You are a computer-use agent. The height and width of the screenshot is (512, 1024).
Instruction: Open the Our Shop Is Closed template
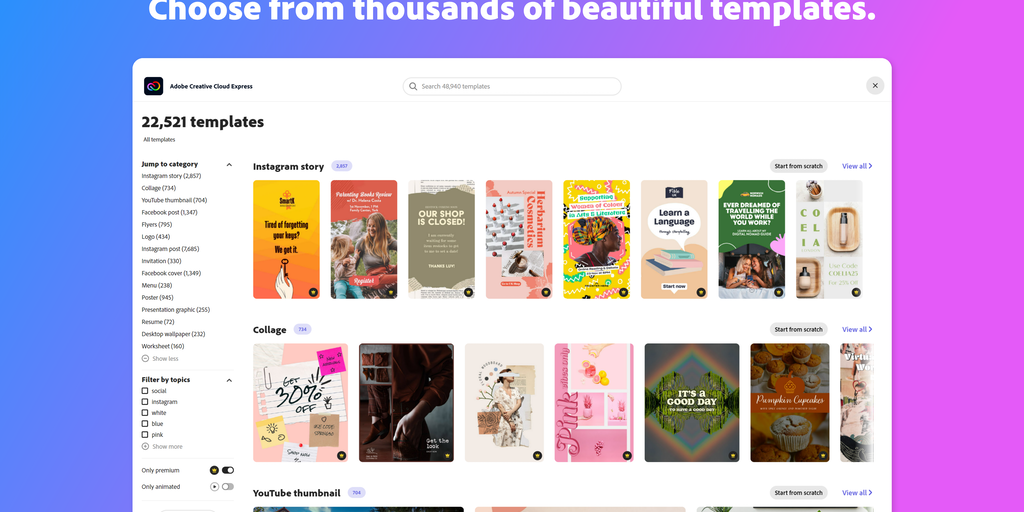pos(441,239)
